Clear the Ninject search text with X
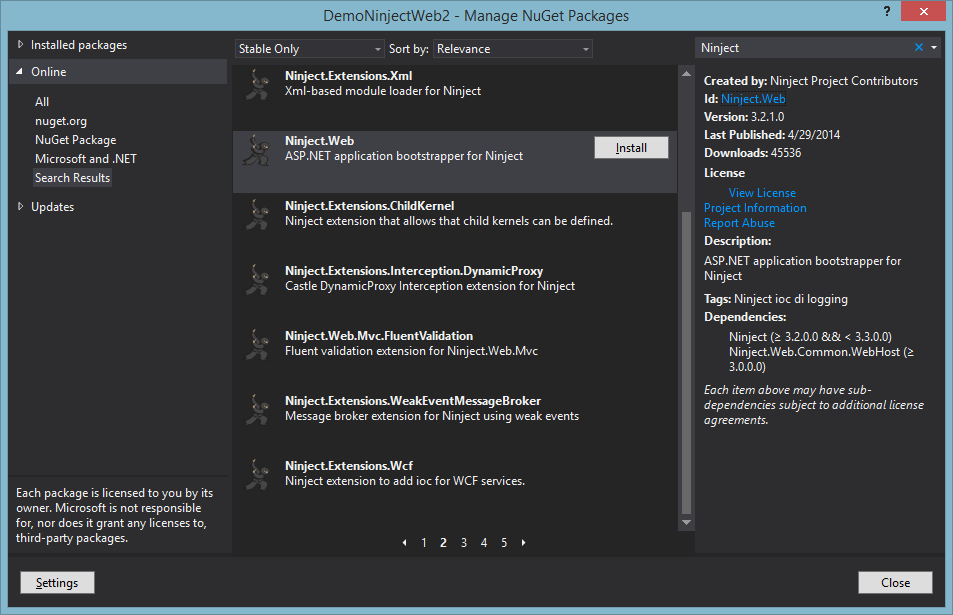 (x=918, y=47)
